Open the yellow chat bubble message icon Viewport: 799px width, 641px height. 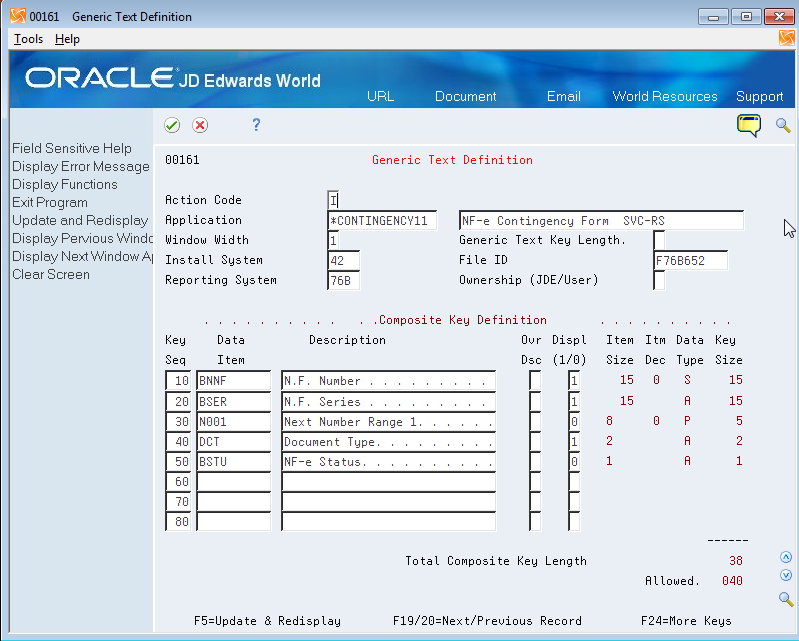[x=749, y=125]
